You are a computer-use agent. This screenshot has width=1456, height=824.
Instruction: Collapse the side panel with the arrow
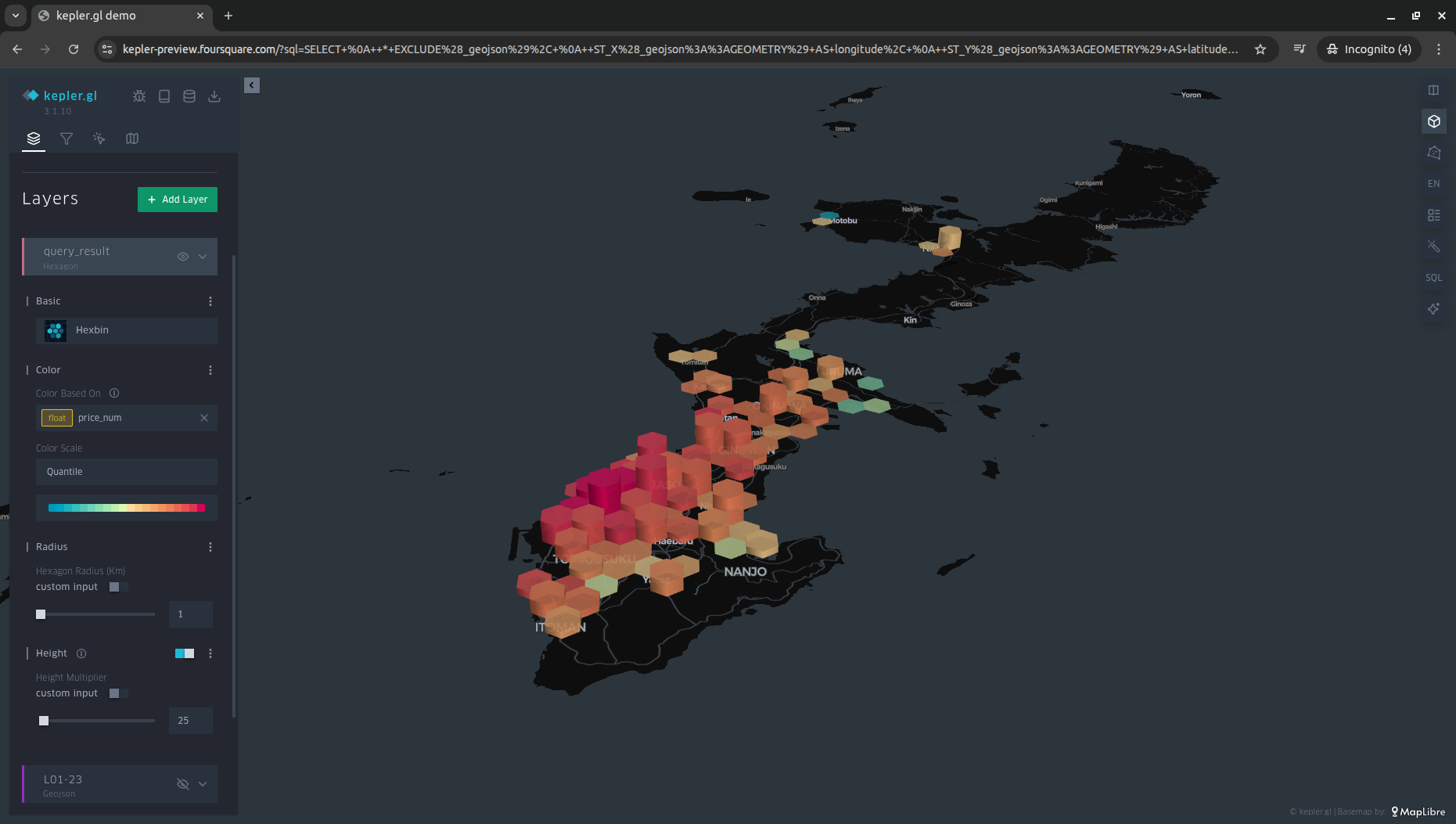pyautogui.click(x=252, y=85)
